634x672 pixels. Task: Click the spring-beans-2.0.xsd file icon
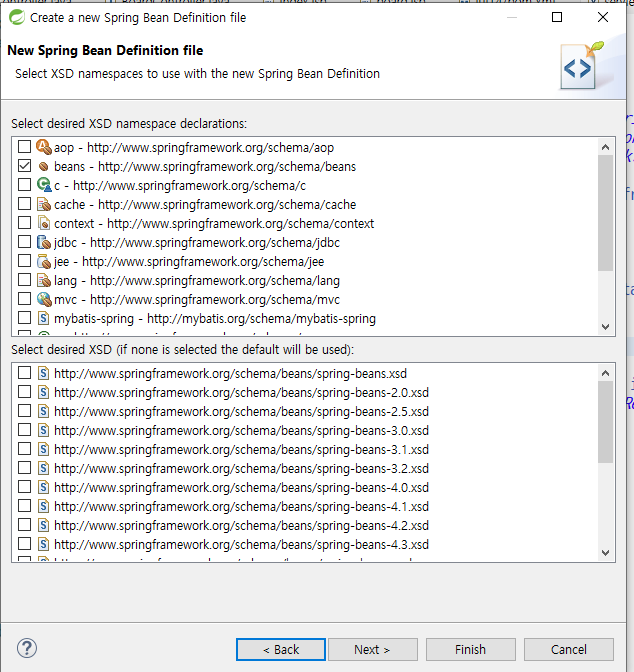pos(43,392)
